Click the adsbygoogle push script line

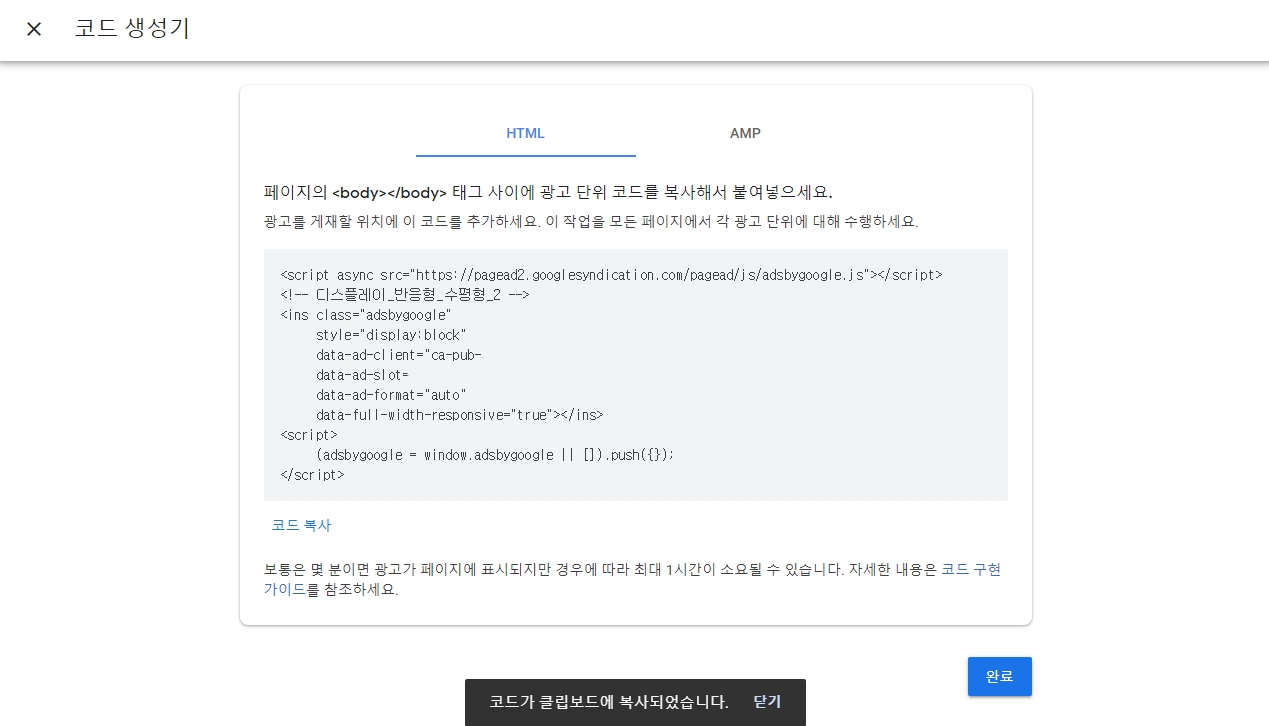point(495,455)
